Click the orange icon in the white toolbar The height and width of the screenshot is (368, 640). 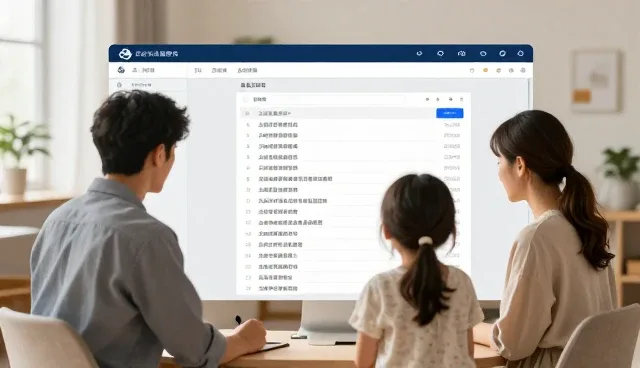click(485, 70)
